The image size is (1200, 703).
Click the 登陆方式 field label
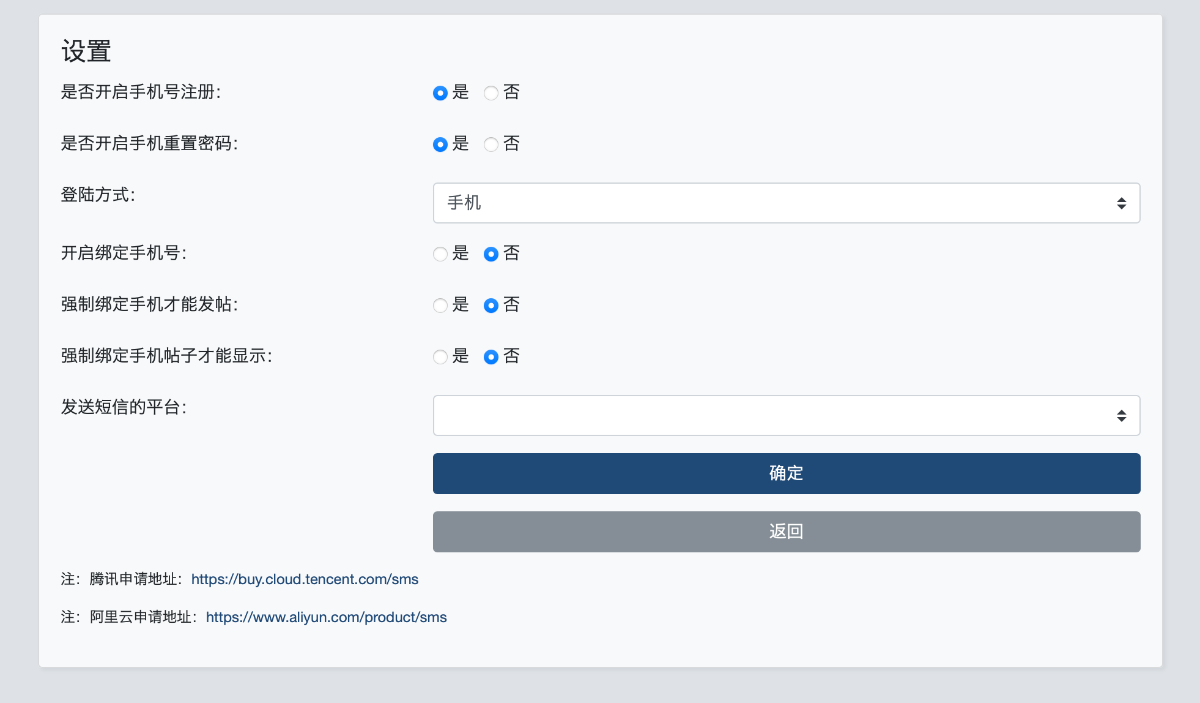(x=98, y=195)
